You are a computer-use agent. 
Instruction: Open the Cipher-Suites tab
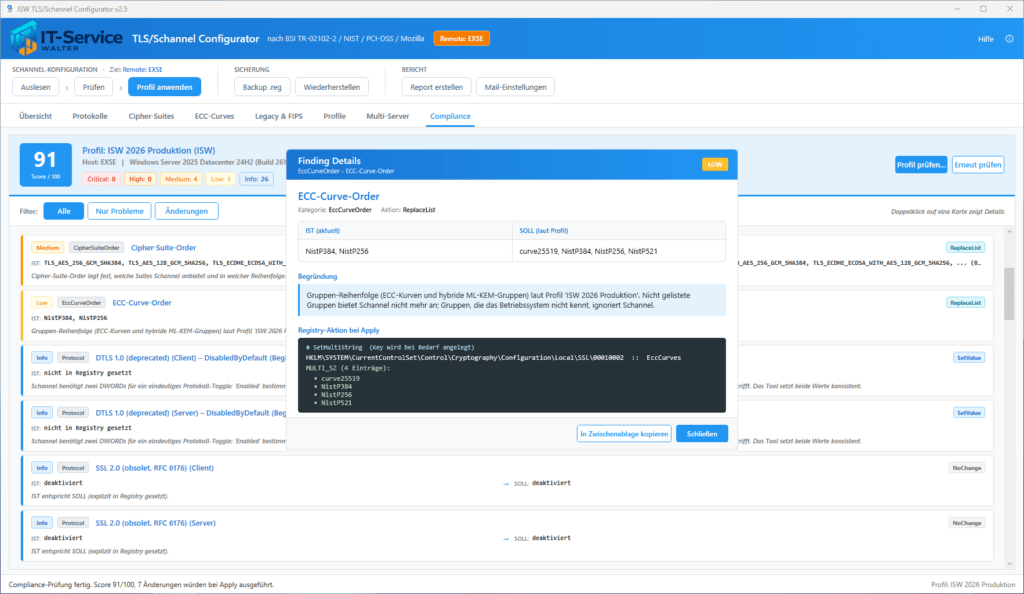tap(151, 116)
